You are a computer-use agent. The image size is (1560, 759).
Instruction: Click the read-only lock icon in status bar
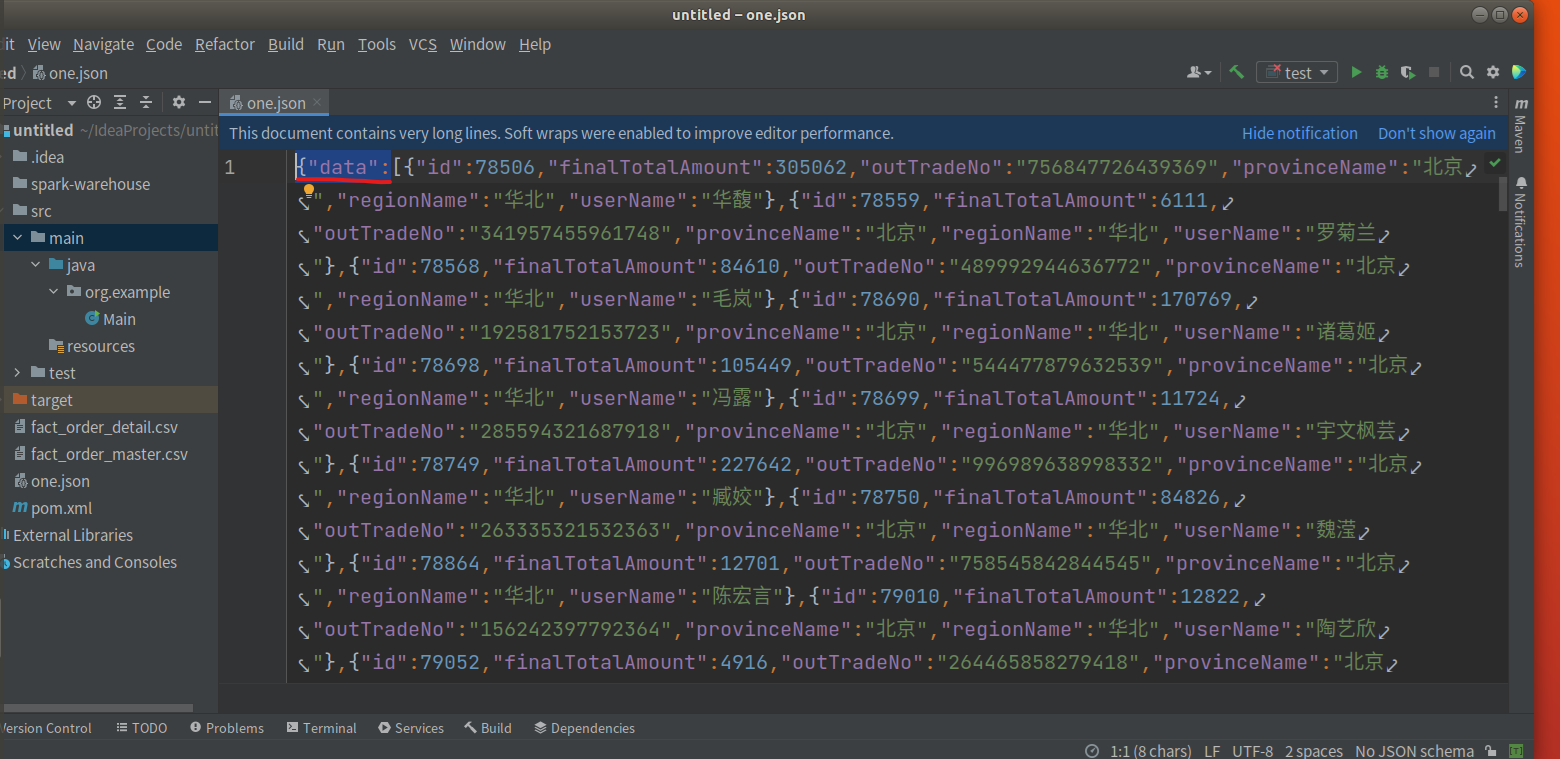click(x=1491, y=751)
